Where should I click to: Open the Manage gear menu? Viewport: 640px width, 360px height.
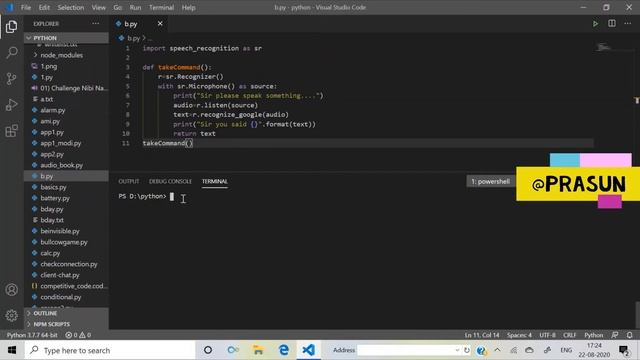tap(11, 315)
